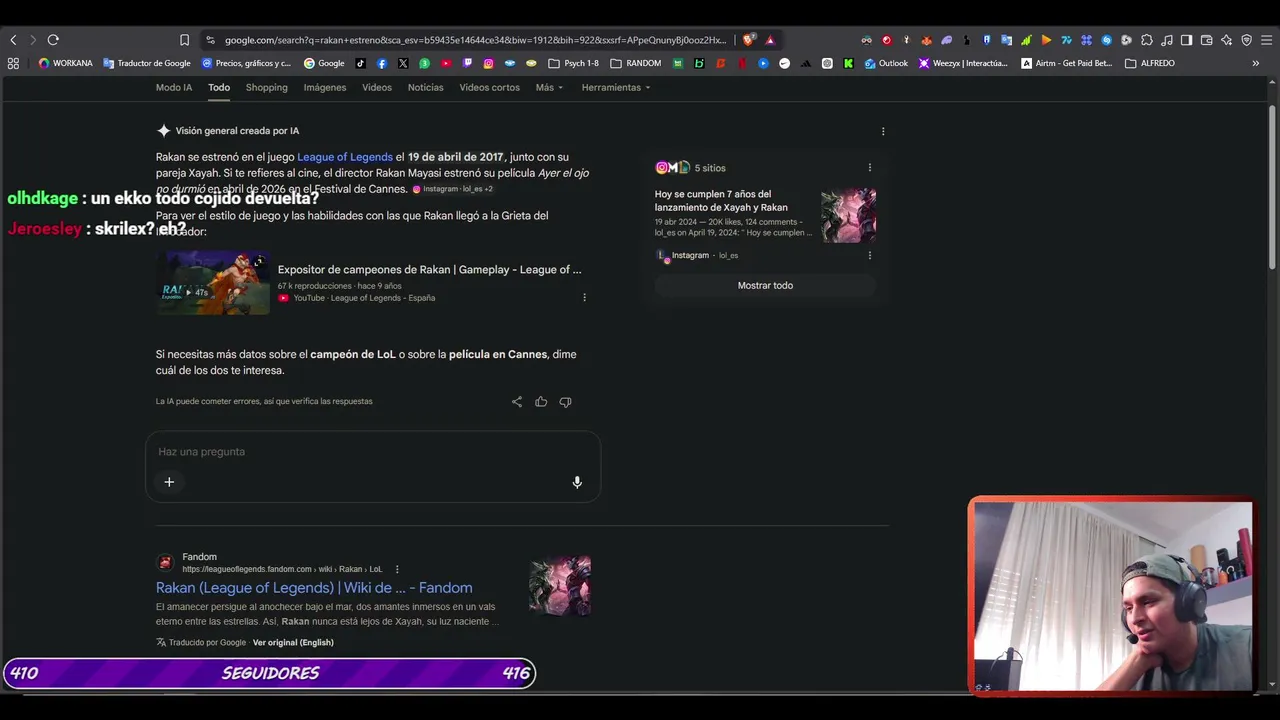The height and width of the screenshot is (720, 1280).
Task: Open the Rakan gameplay video thumbnail
Action: (x=213, y=283)
